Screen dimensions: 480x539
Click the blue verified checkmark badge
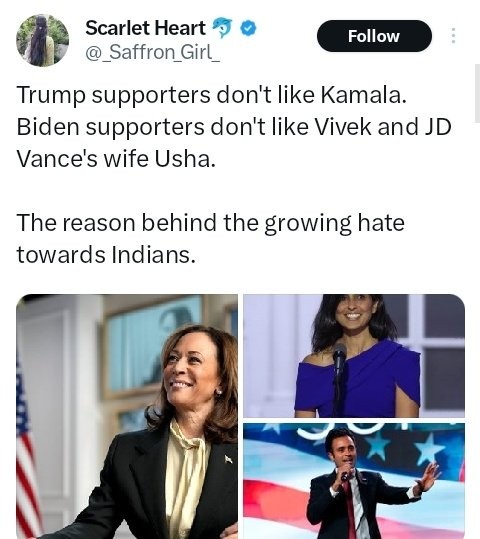pyautogui.click(x=248, y=28)
